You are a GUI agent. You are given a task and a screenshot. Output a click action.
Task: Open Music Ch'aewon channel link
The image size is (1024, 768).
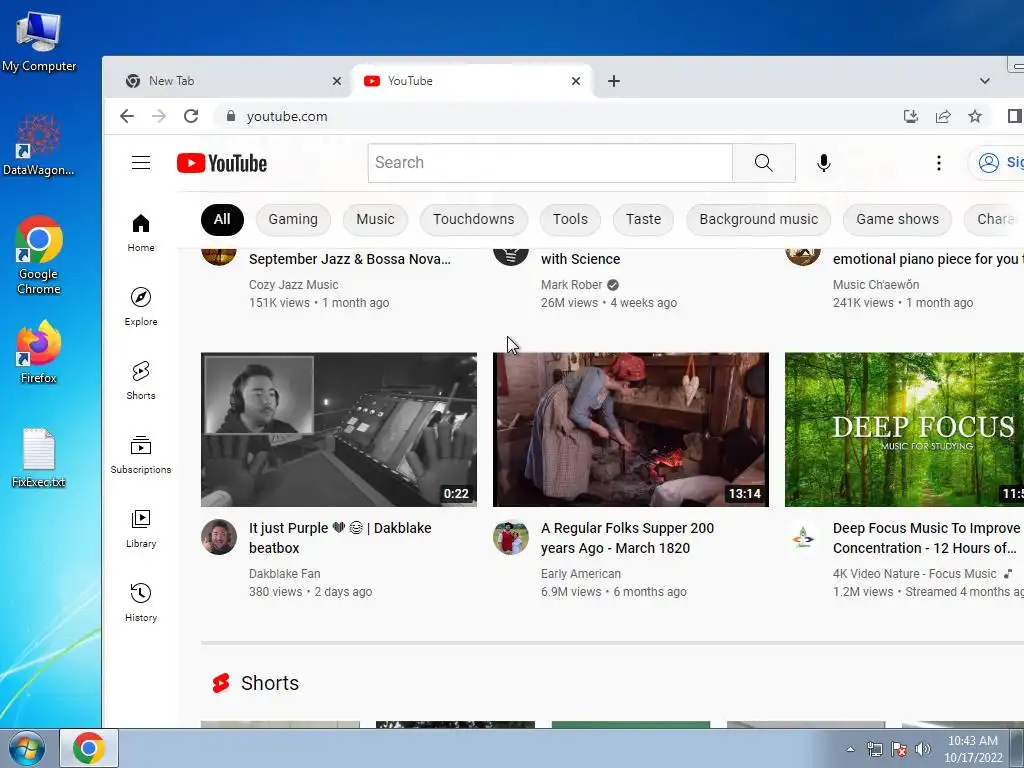coord(876,285)
